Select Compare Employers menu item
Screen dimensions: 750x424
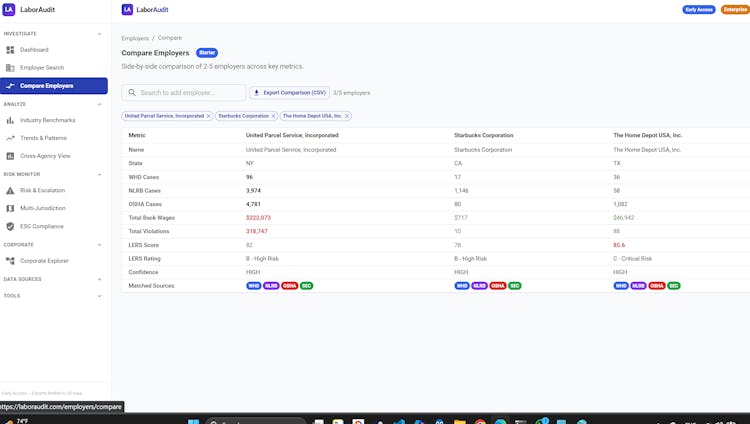[54, 86]
